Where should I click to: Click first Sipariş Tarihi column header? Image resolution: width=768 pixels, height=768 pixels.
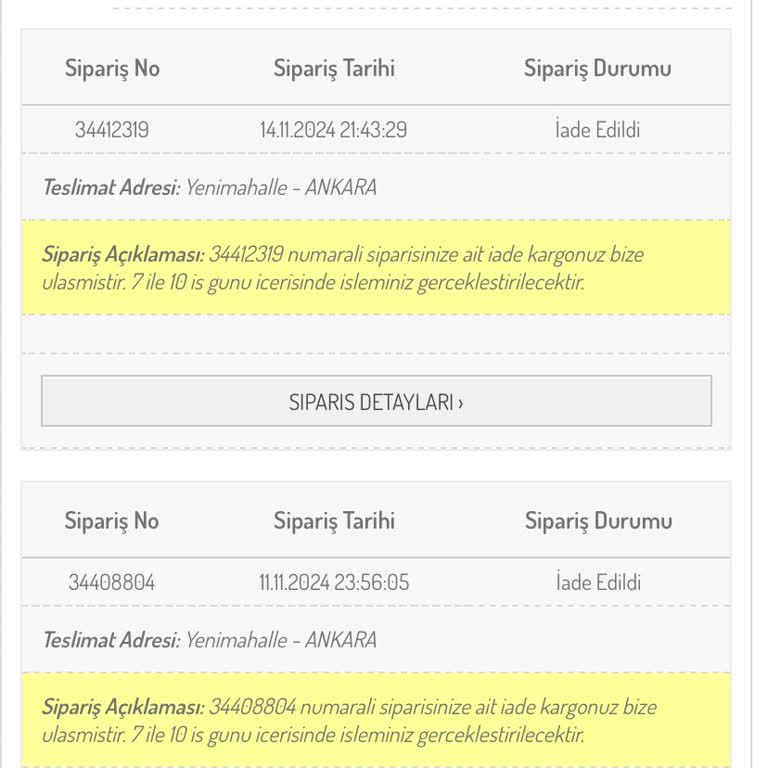click(x=334, y=68)
